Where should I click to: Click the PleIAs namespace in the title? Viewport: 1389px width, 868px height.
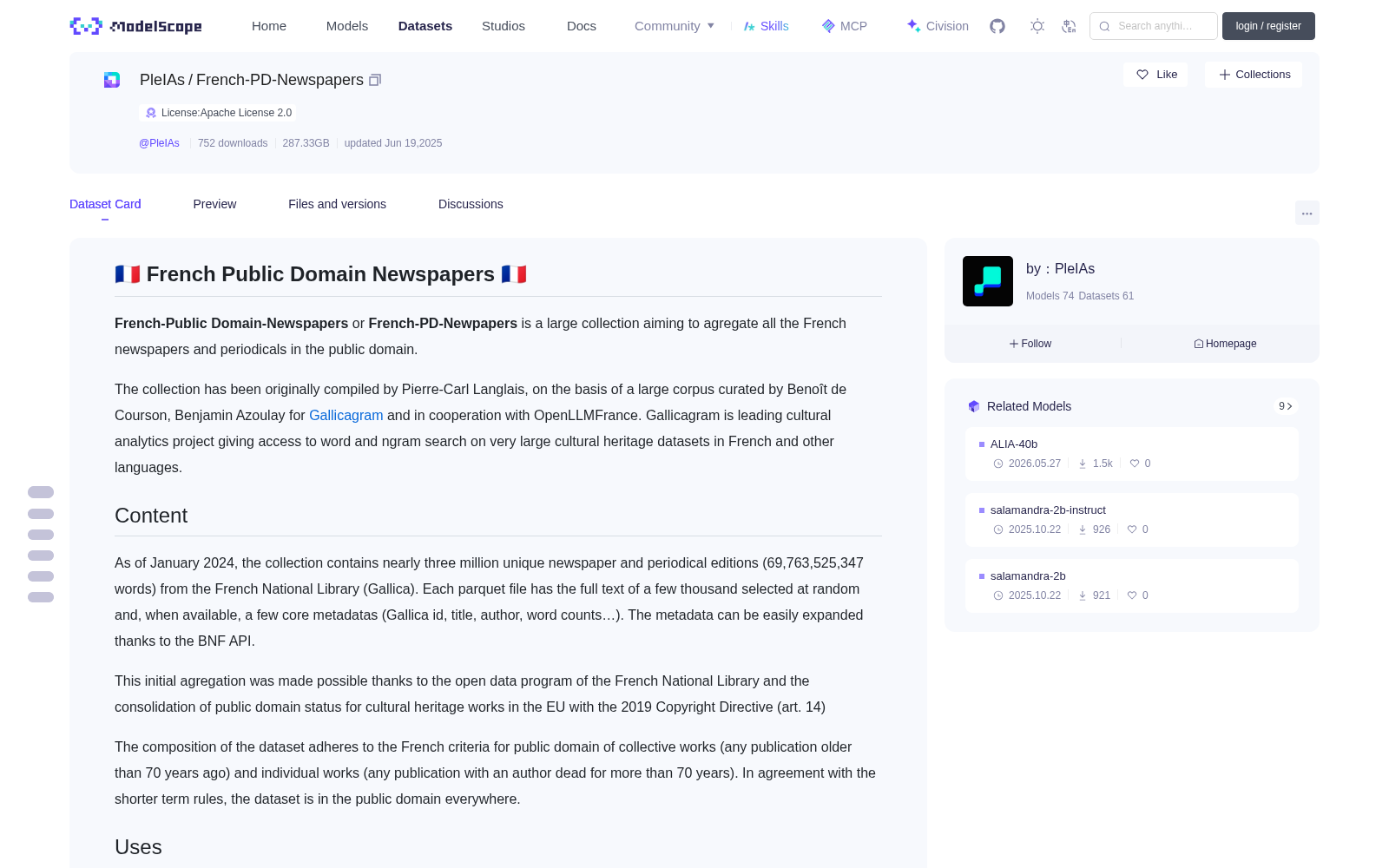coord(162,80)
